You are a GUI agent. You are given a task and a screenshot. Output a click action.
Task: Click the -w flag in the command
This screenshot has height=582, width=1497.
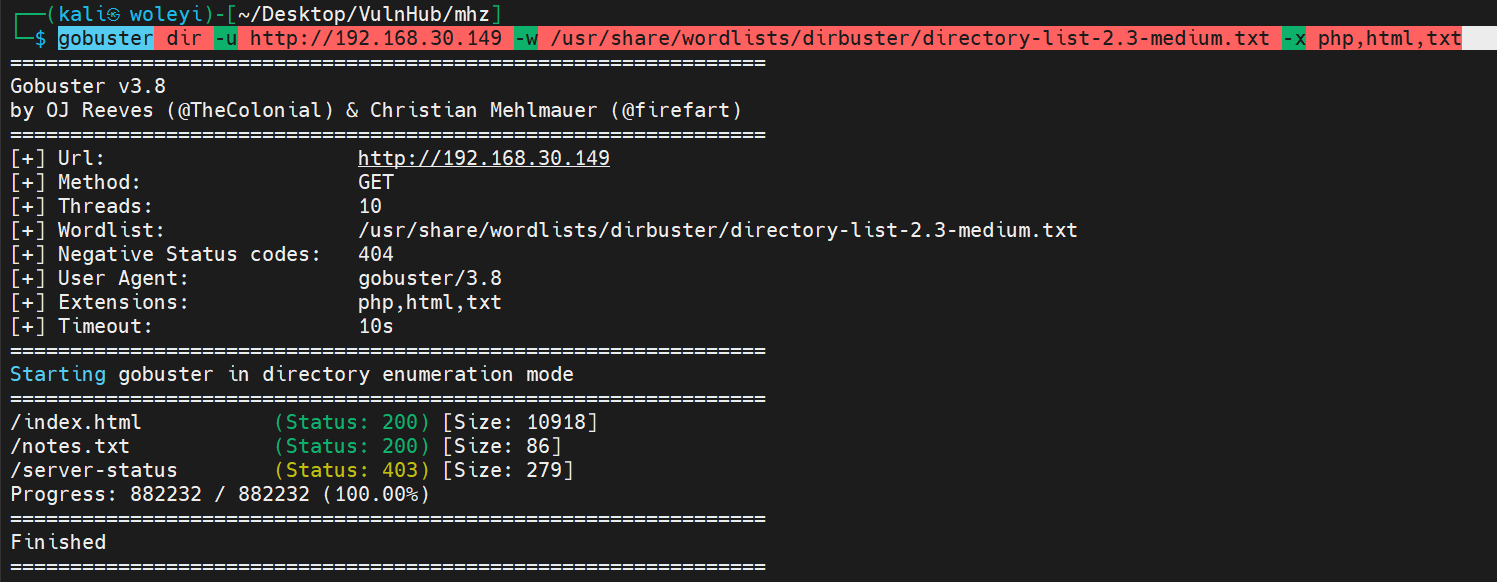tap(525, 39)
